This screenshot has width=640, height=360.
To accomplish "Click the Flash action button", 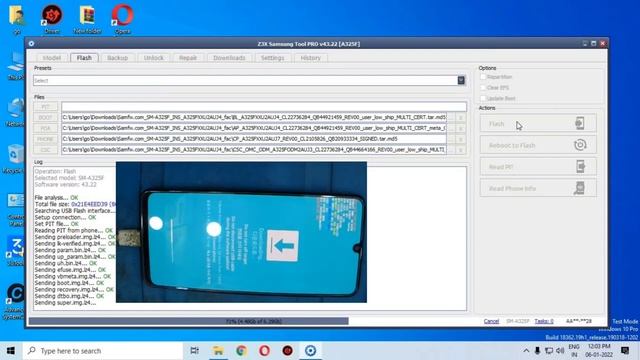I will coord(538,123).
